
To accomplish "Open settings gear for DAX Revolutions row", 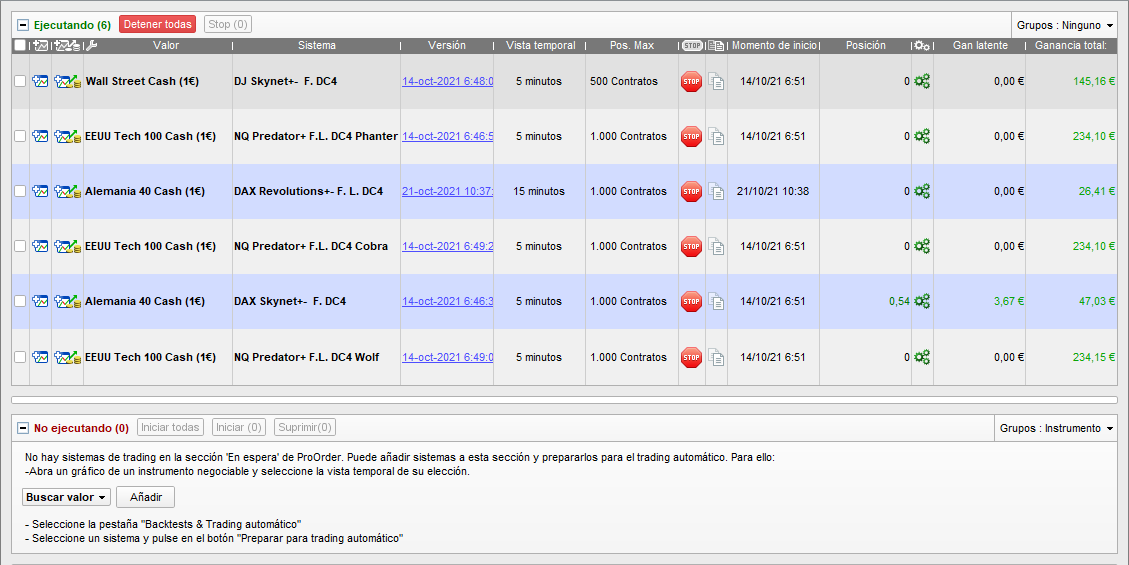I will point(922,191).
